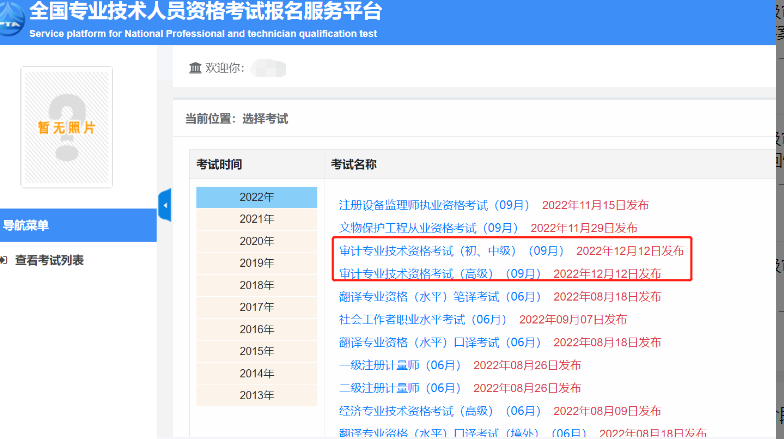This screenshot has height=439, width=784.
Task: Click the bullet icon beside 查看考试列表
Action: [x=6, y=261]
